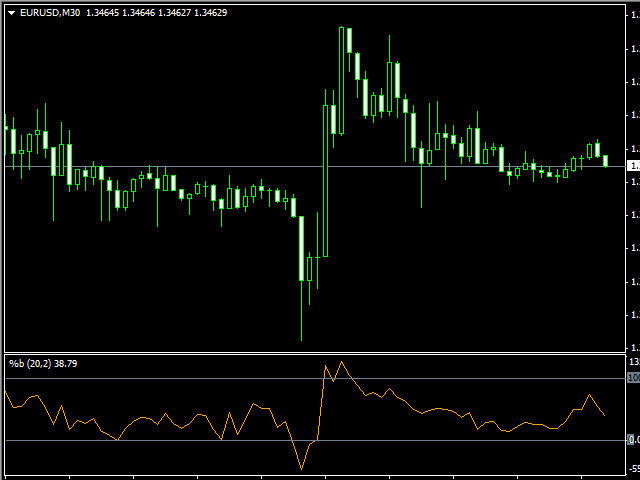Click the OHLC price values in header
640x480 pixels.
pyautogui.click(x=156, y=13)
